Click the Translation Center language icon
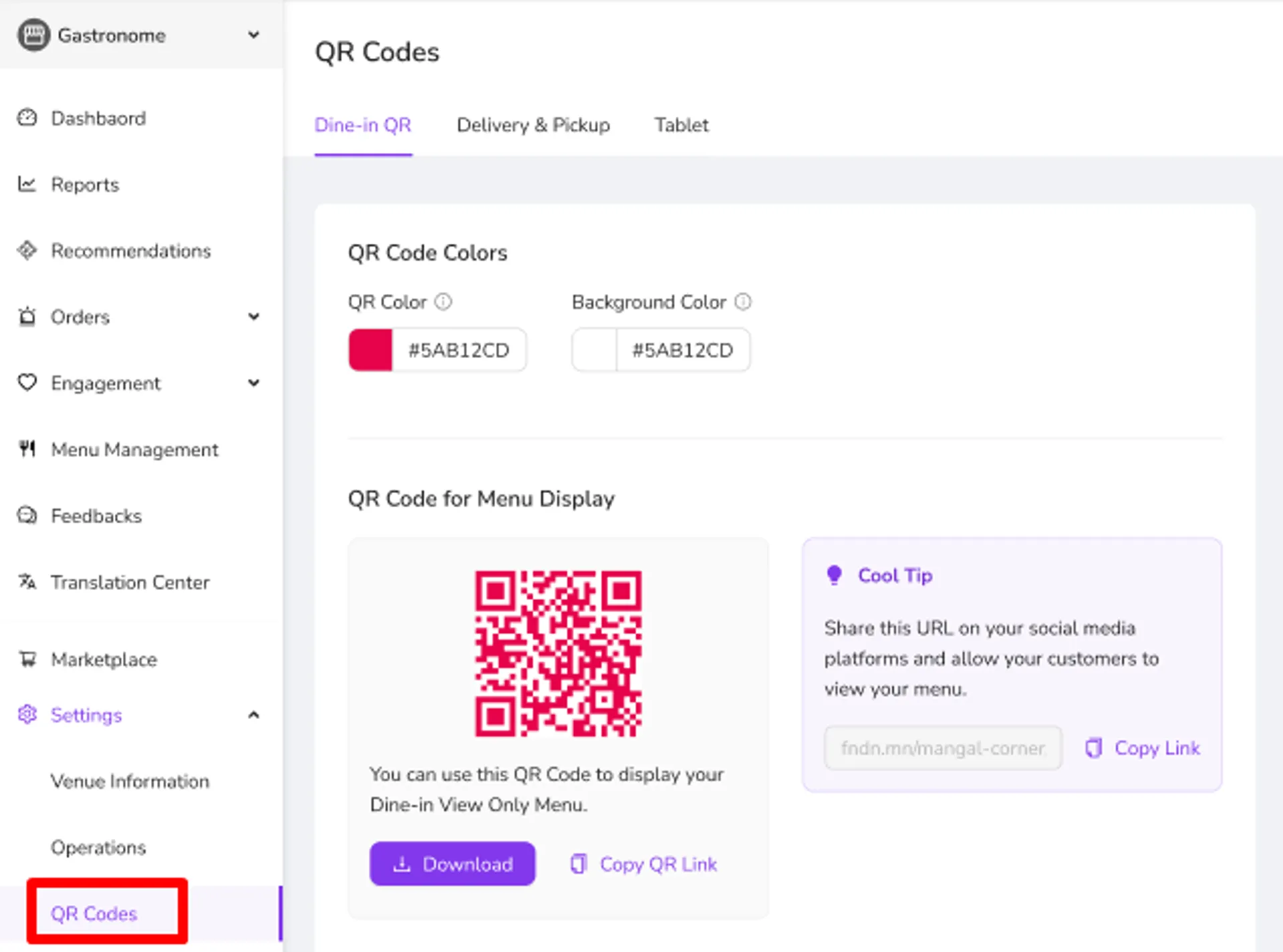The image size is (1283, 952). pos(27,581)
